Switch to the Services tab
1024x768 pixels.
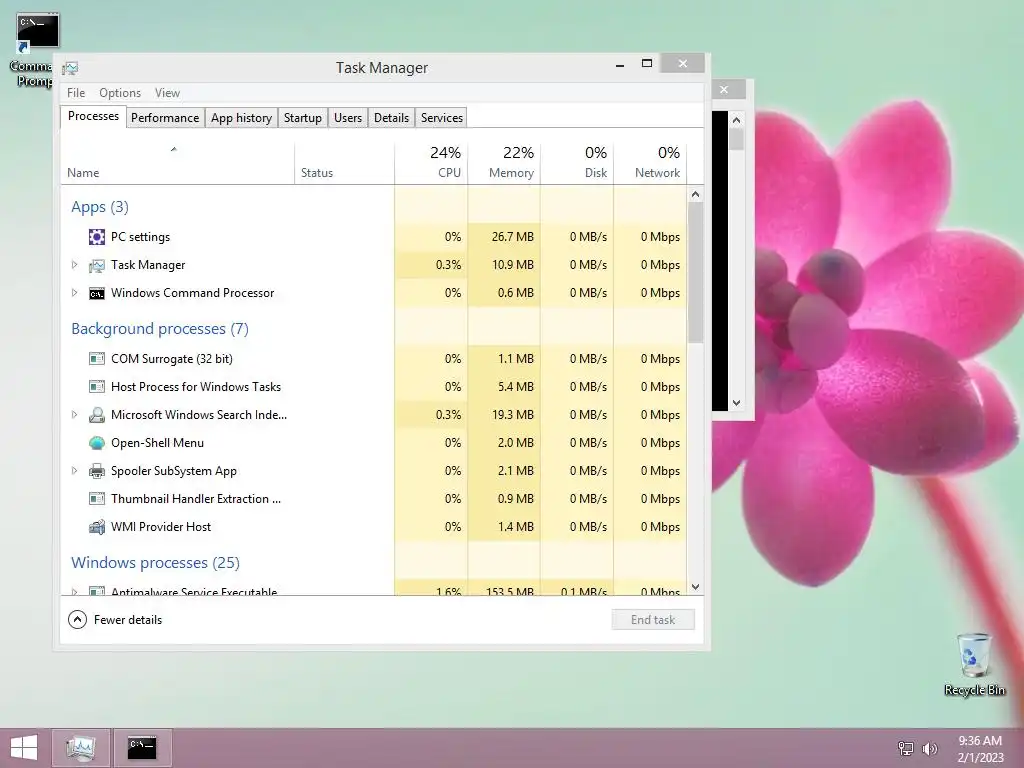pyautogui.click(x=441, y=118)
